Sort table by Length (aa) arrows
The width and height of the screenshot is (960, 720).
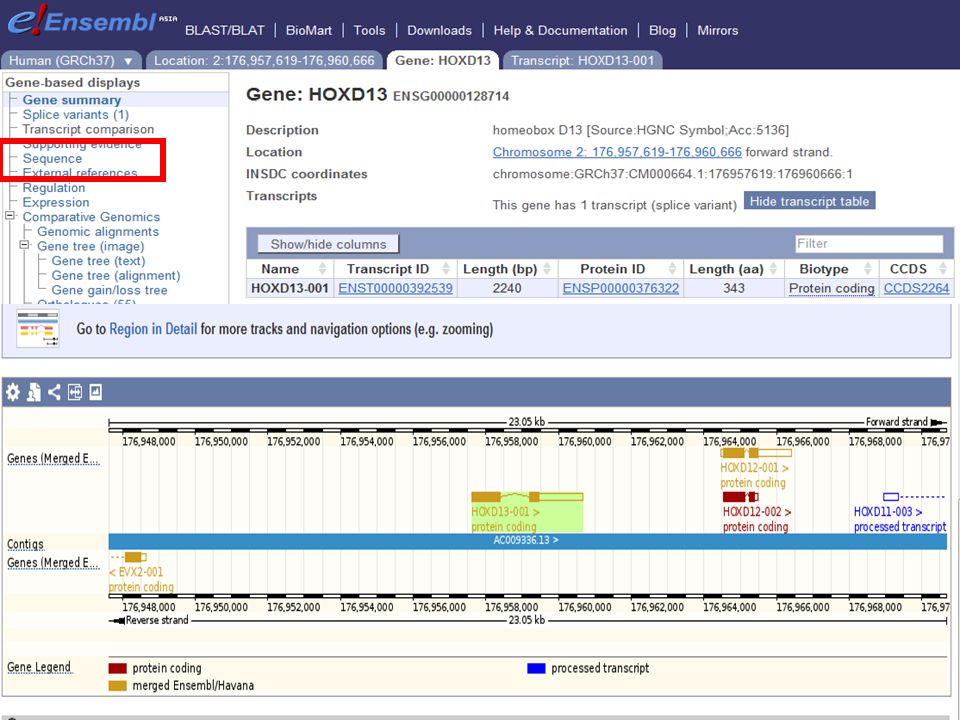[x=773, y=269]
